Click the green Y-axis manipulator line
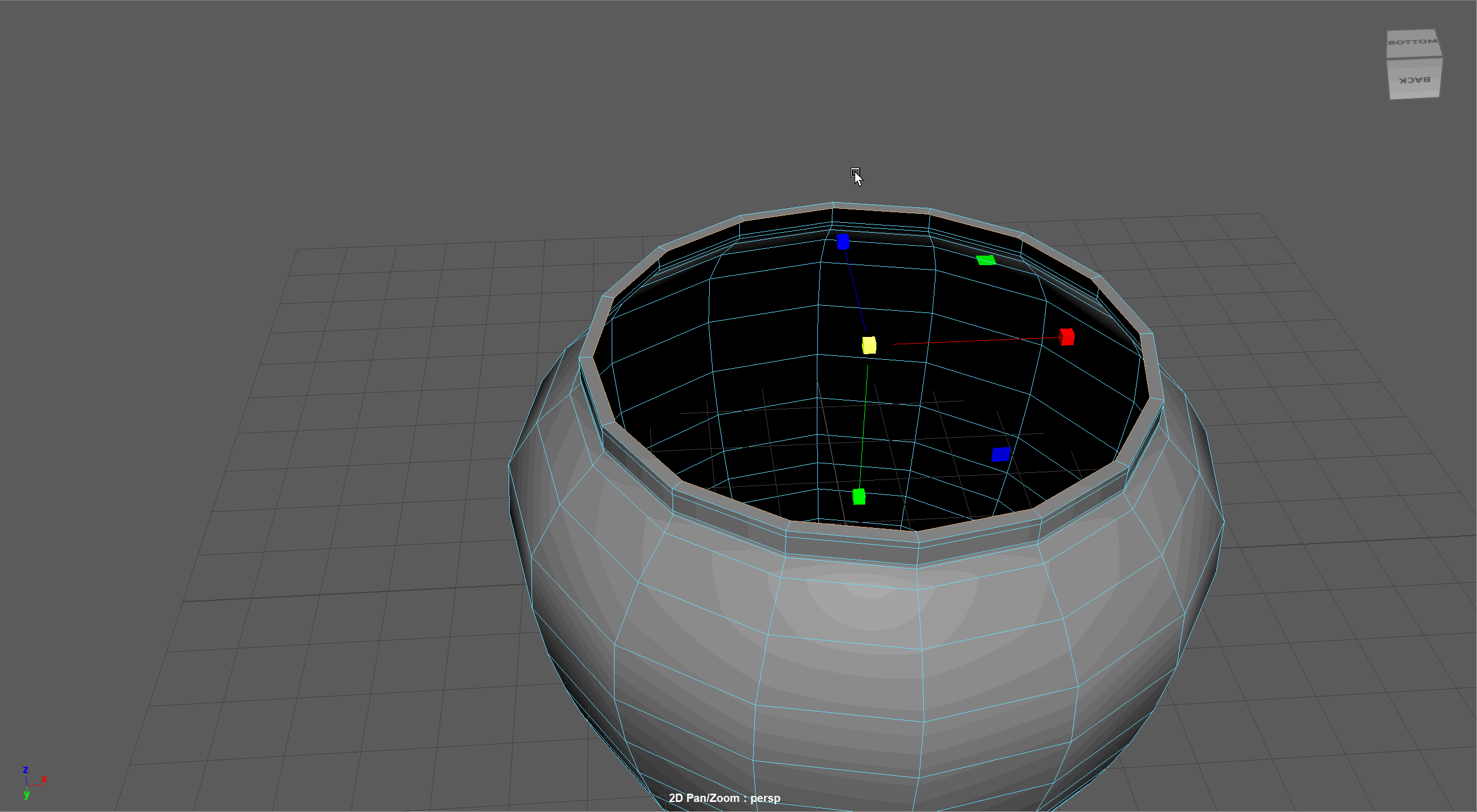1477x812 pixels. point(864,424)
